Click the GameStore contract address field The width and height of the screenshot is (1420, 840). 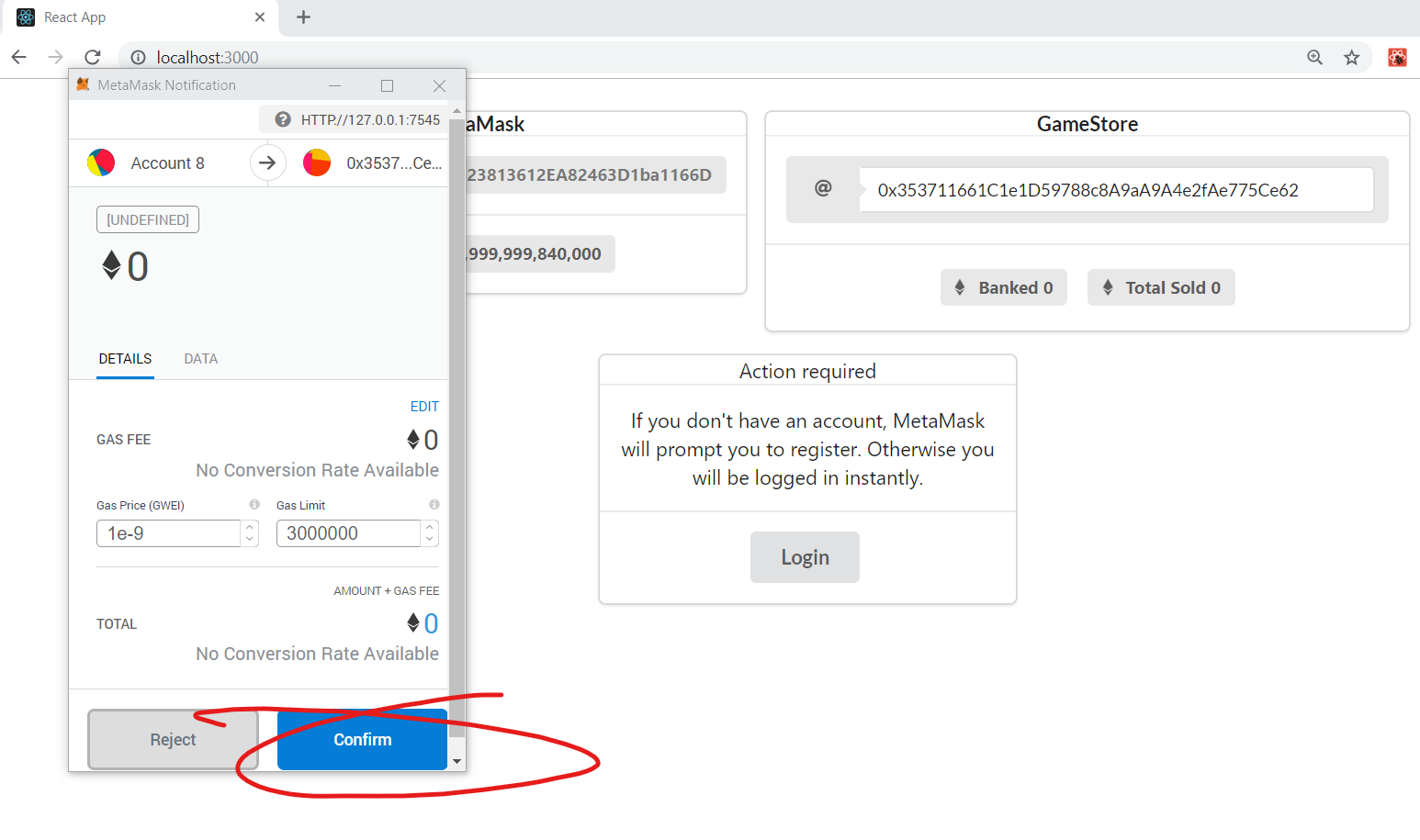(1116, 190)
